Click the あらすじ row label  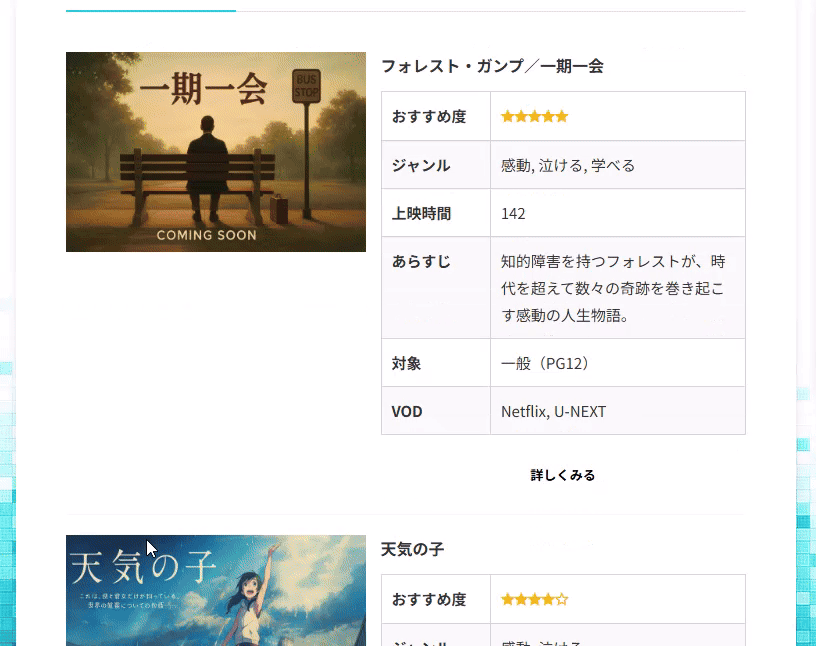coord(421,261)
